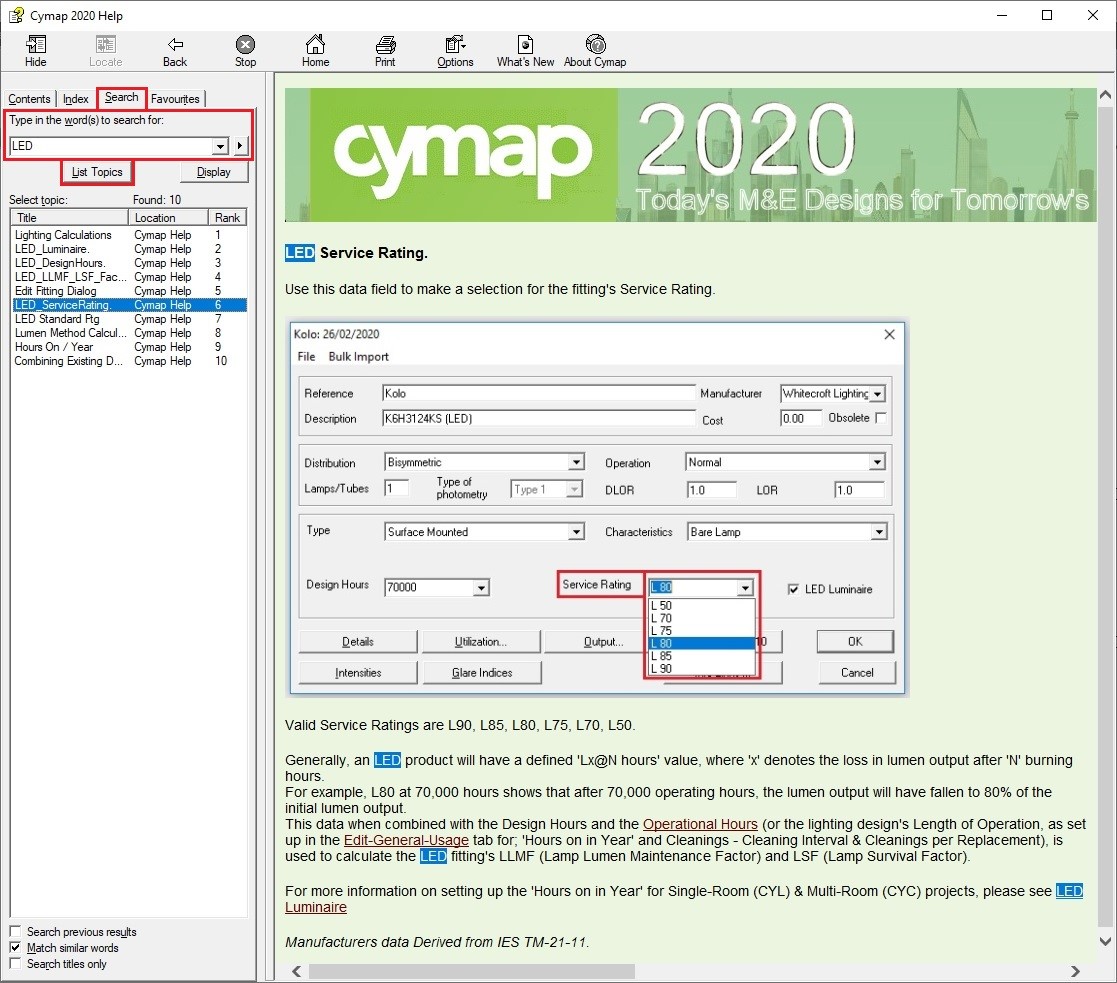Select the LED Standard Ftg topic
This screenshot has height=983, width=1117.
tap(129, 319)
